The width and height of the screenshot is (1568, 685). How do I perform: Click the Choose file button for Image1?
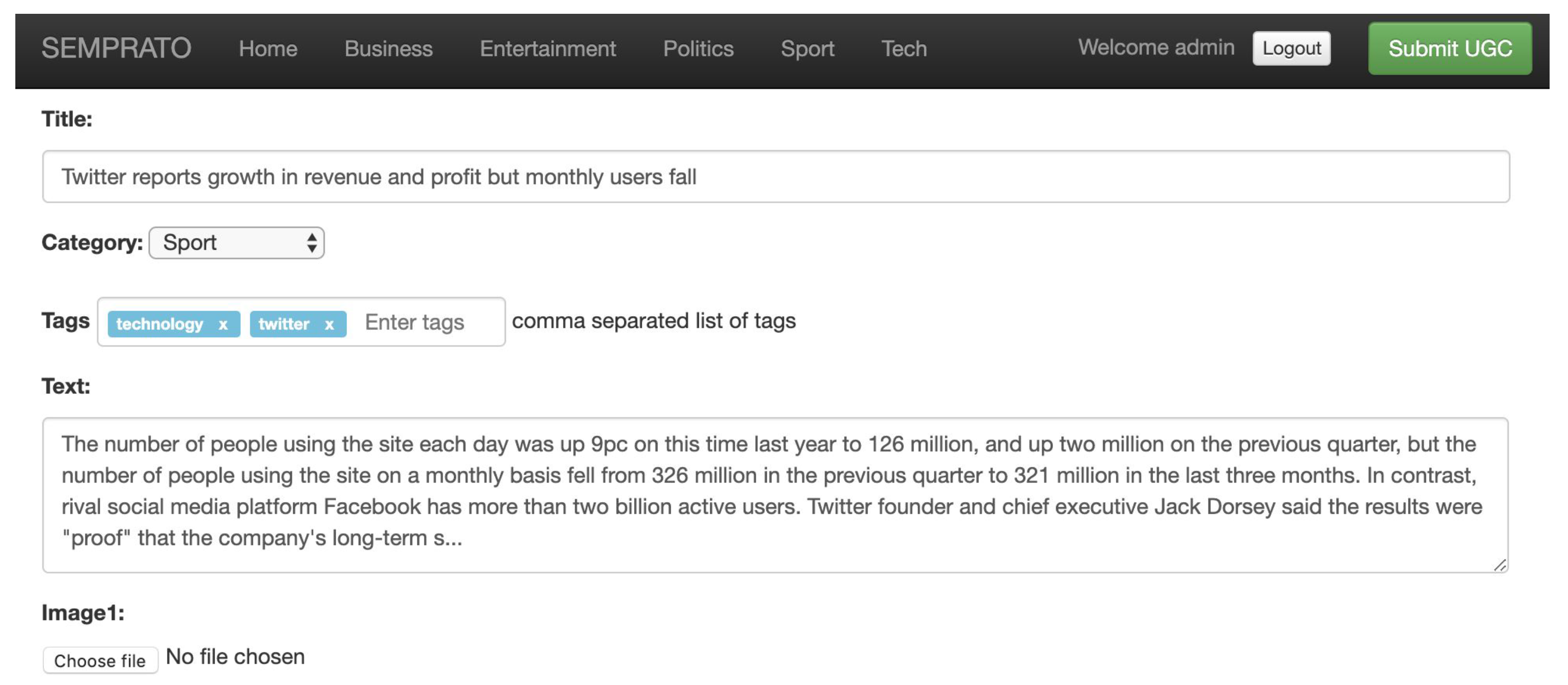[x=101, y=660]
